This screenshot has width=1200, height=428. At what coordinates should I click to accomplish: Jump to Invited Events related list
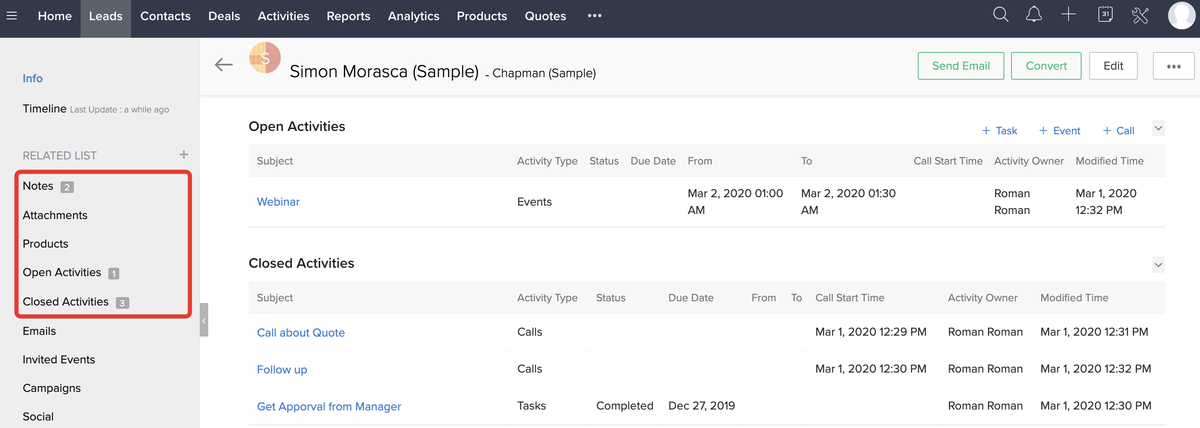coord(59,360)
